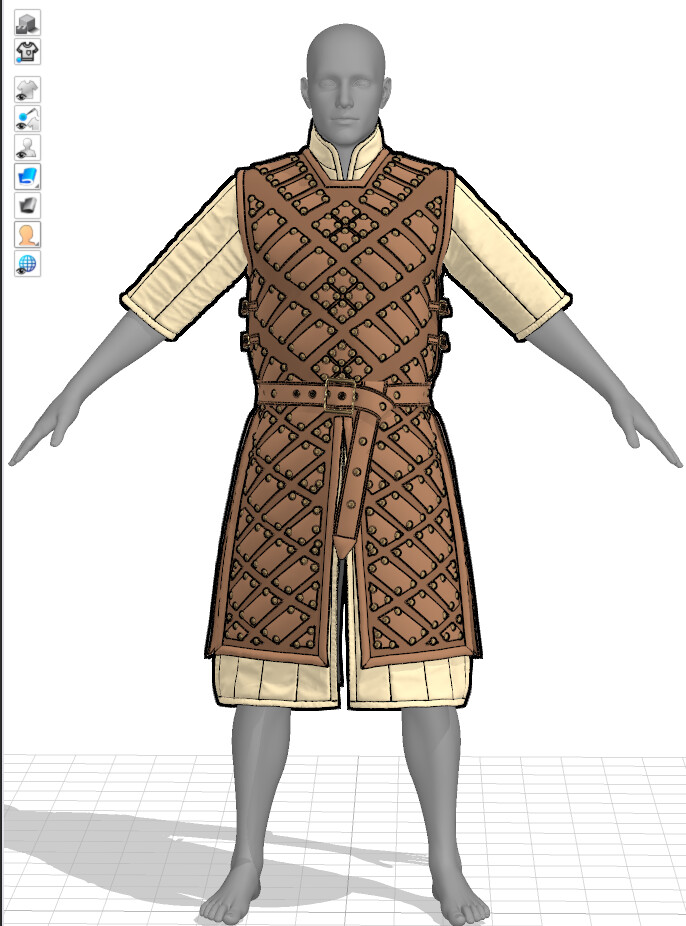Open the skin-colored avatar render style dropdown
The height and width of the screenshot is (926, 686).
pos(27,235)
